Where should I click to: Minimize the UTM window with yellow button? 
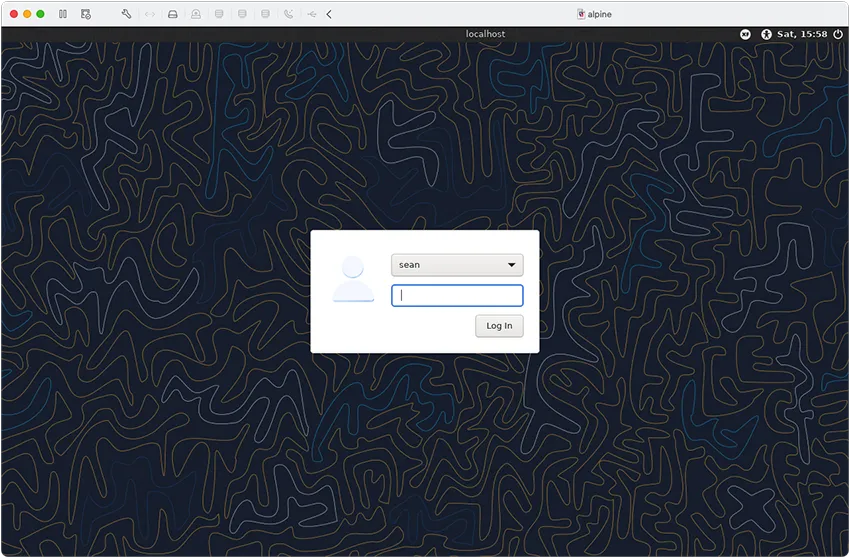click(x=27, y=14)
